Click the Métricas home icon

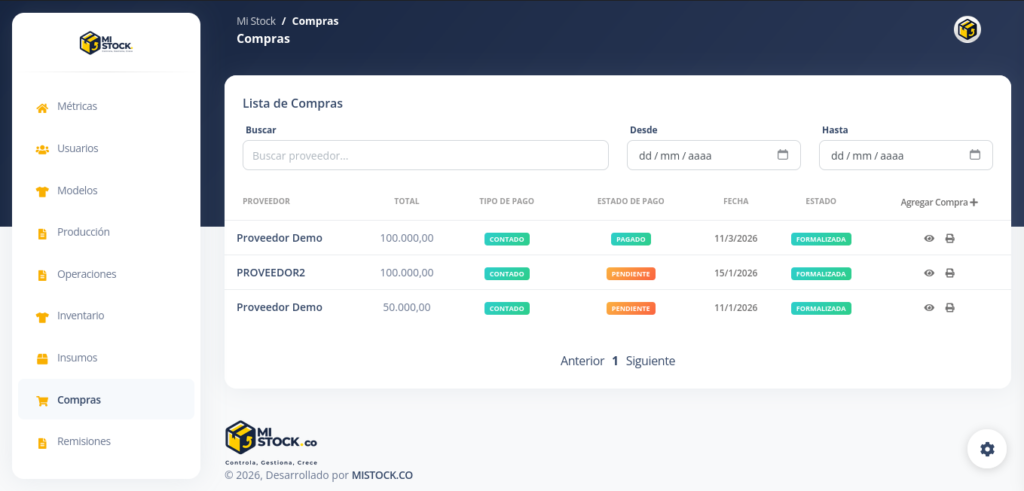(x=42, y=107)
